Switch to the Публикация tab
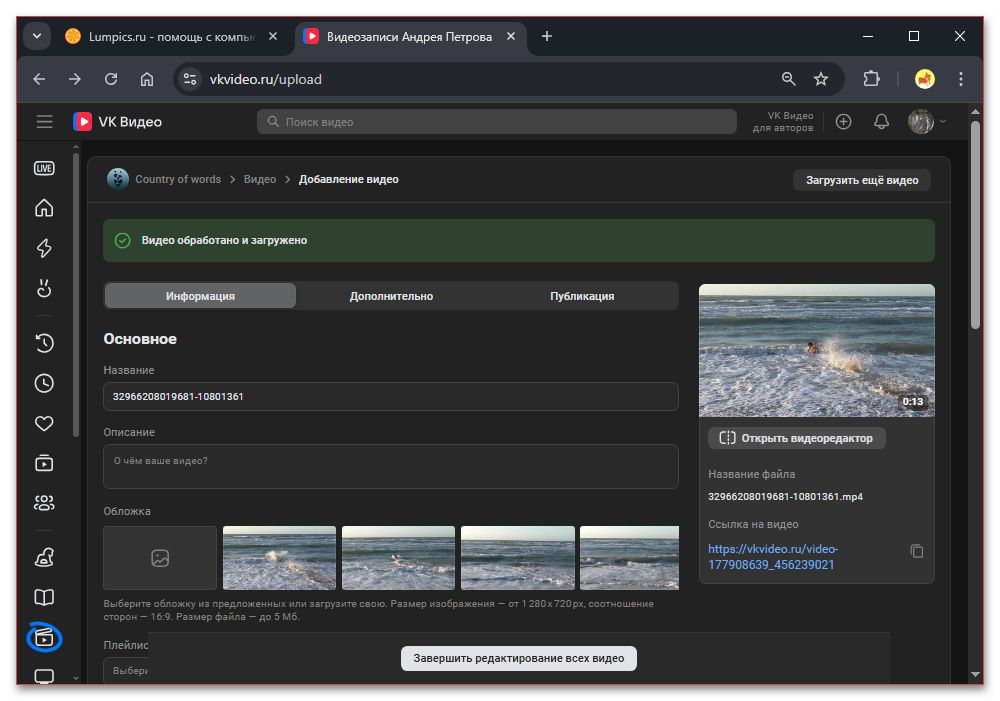 (582, 296)
